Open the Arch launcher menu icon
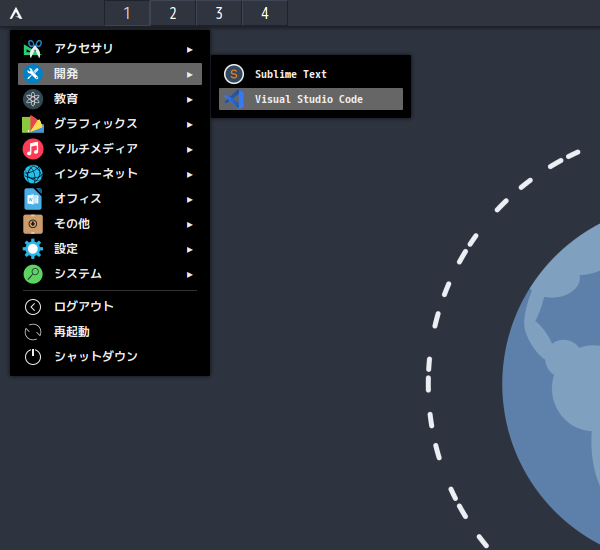The height and width of the screenshot is (550, 600). (x=16, y=14)
